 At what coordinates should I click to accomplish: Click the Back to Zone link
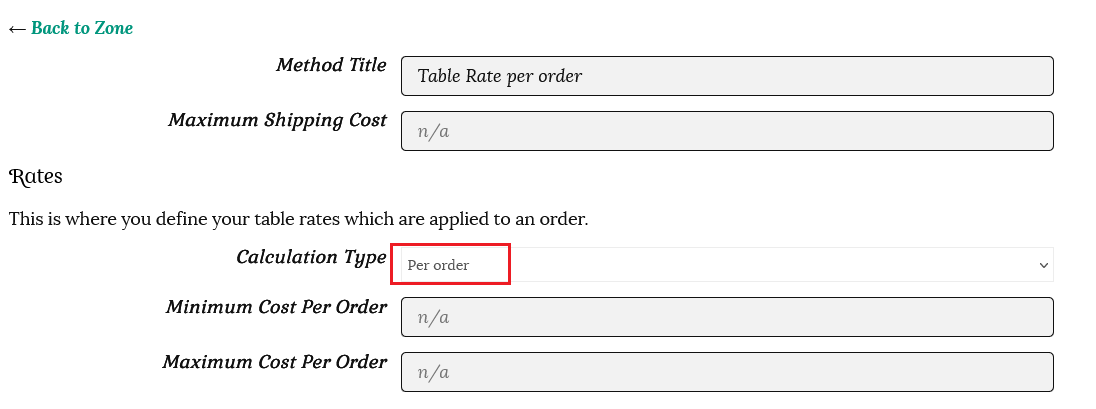point(82,28)
